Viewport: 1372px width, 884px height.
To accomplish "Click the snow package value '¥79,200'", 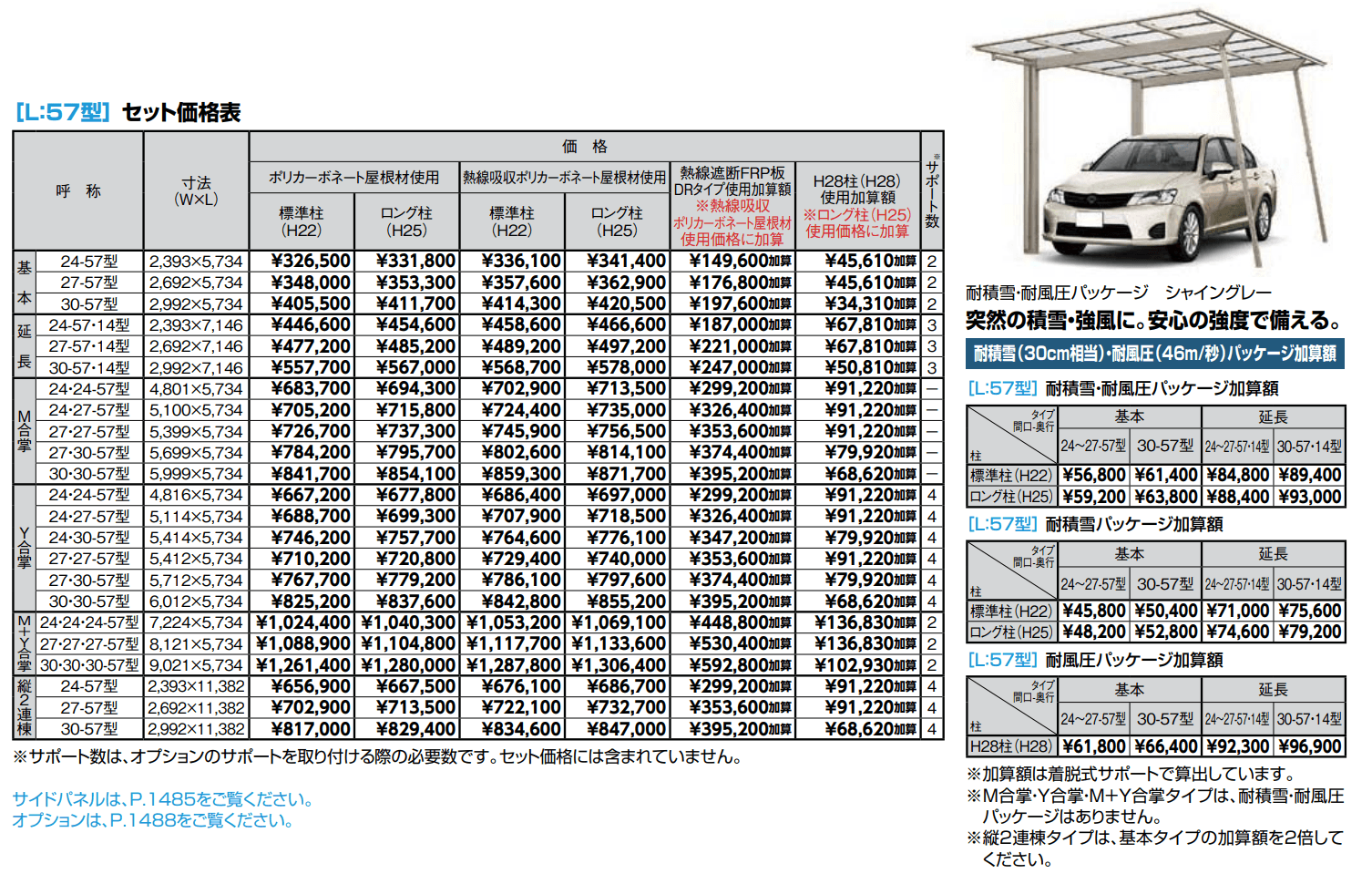I will 1310,632.
